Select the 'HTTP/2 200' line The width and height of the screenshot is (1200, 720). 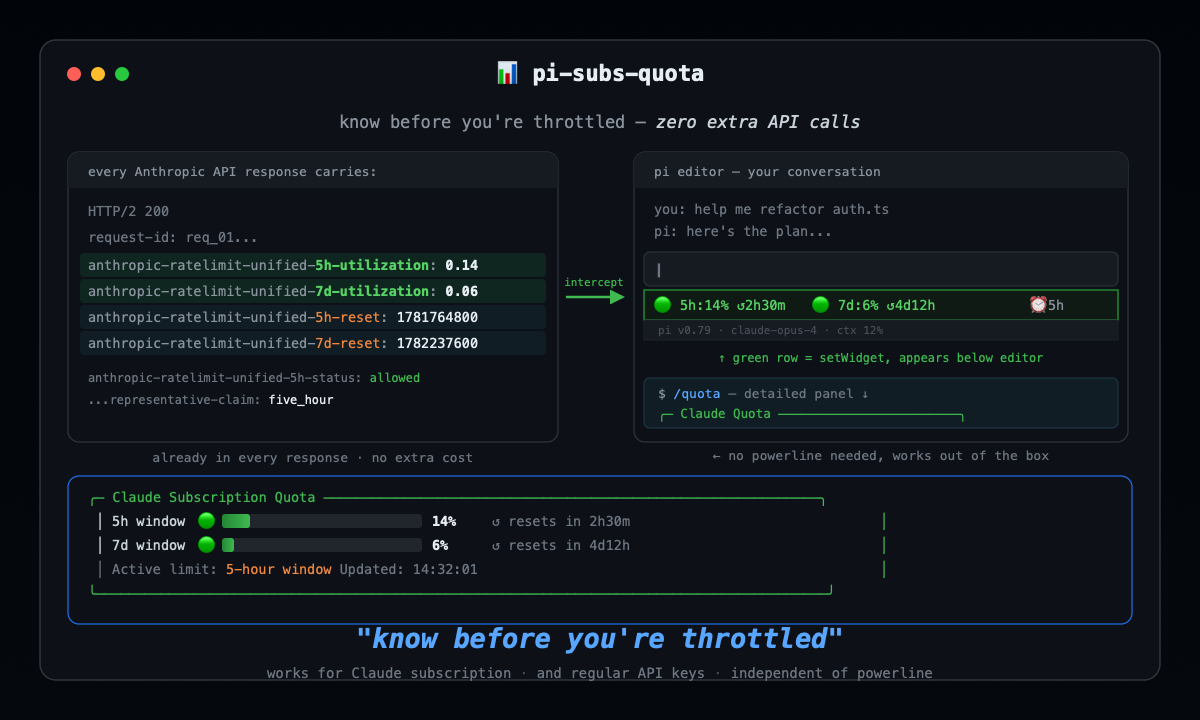(x=129, y=210)
